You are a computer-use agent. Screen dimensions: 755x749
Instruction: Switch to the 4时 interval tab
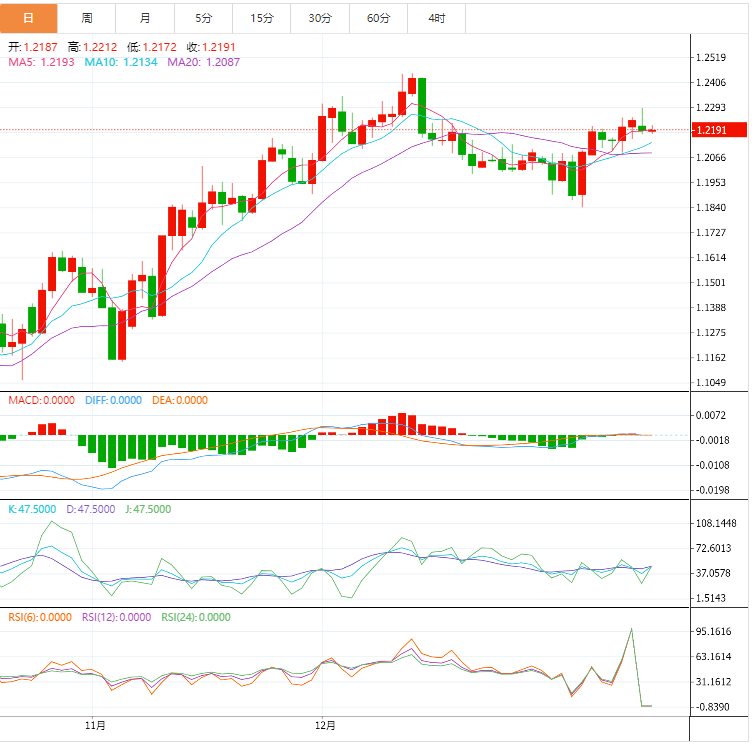point(437,18)
